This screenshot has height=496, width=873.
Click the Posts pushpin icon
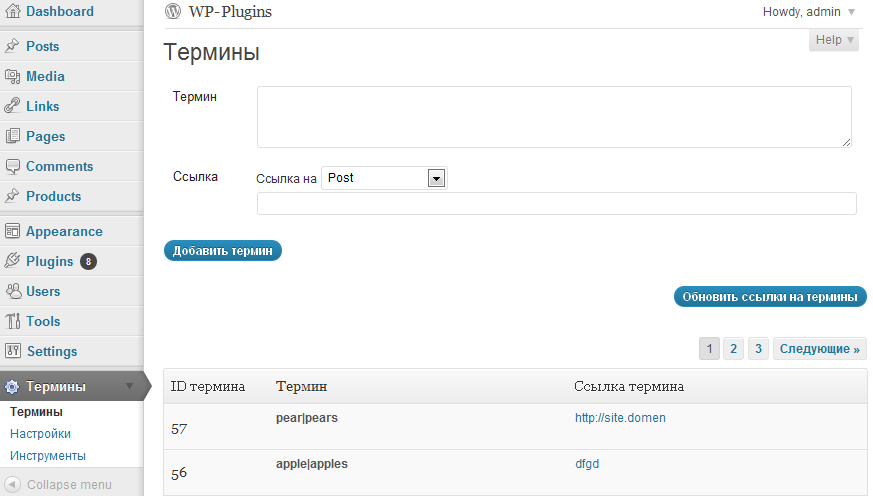coord(12,46)
